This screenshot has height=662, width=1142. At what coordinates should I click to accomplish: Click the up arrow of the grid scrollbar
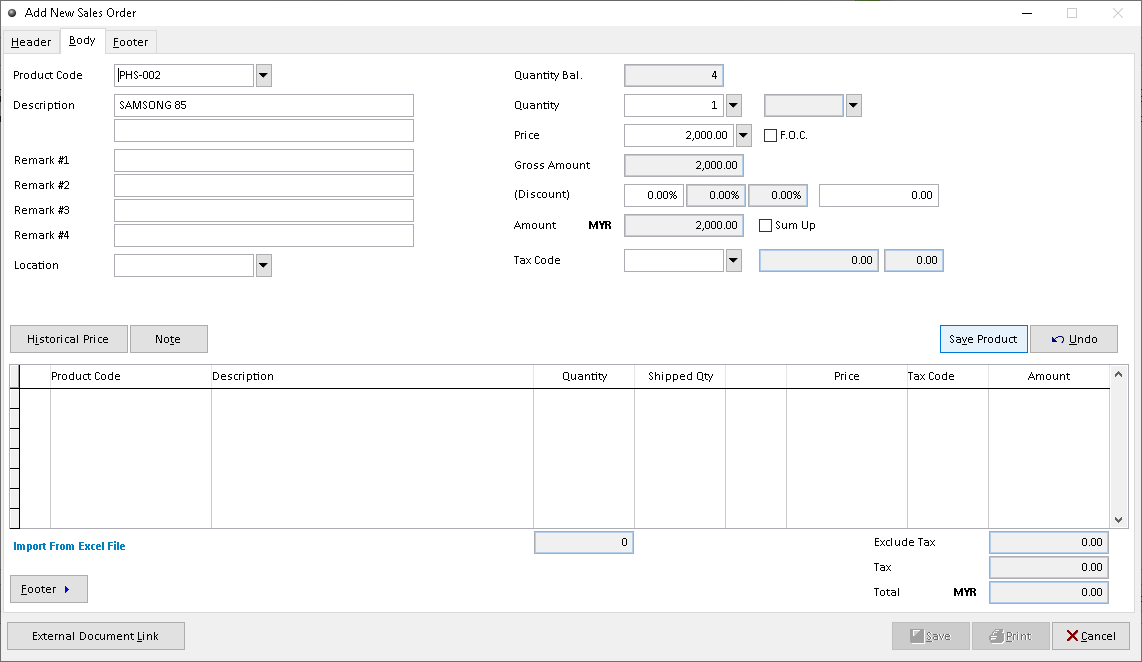[x=1119, y=375]
